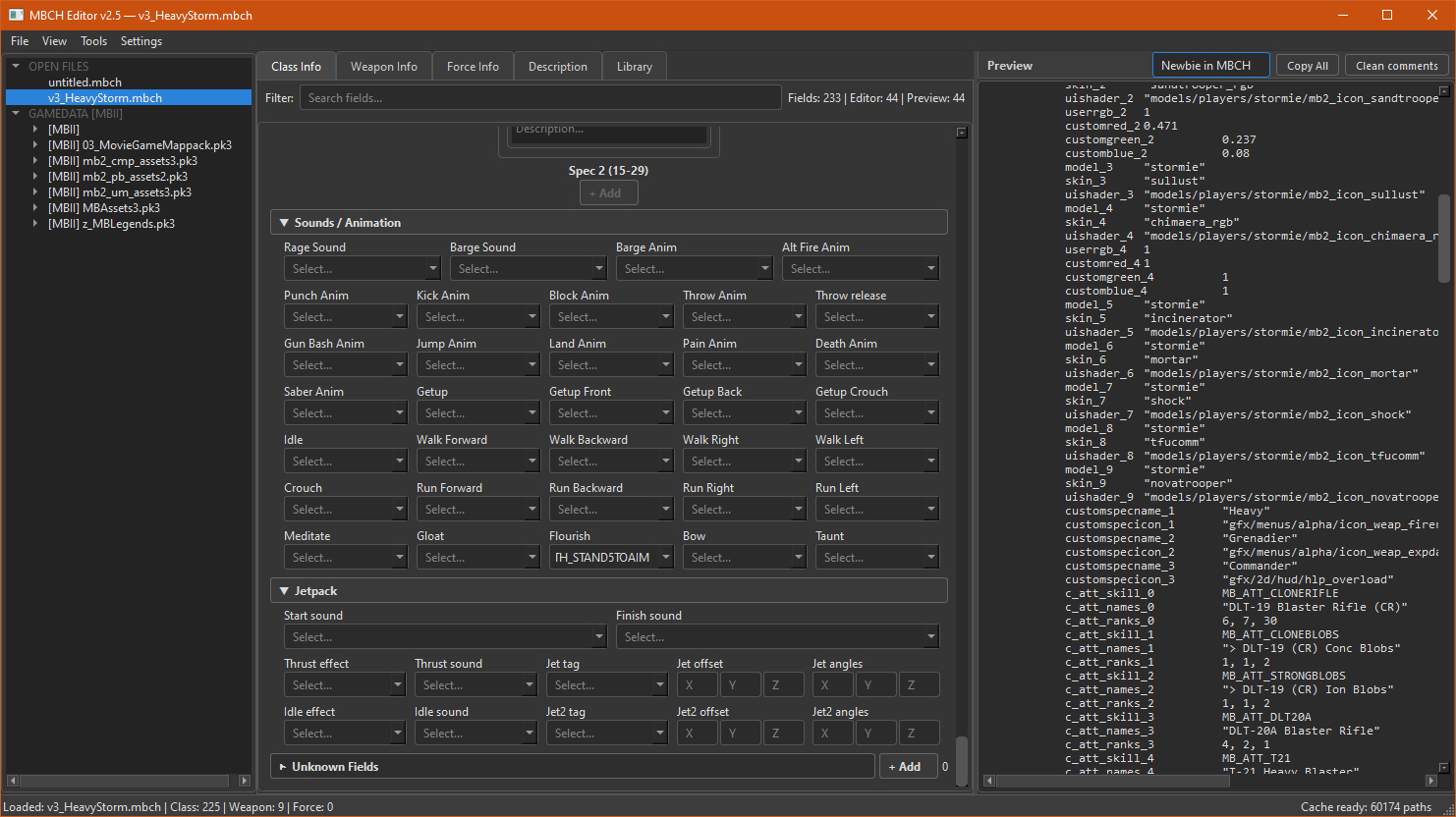
Task: Click the Preview panel's scroll-right arrow
Action: coord(1430,781)
